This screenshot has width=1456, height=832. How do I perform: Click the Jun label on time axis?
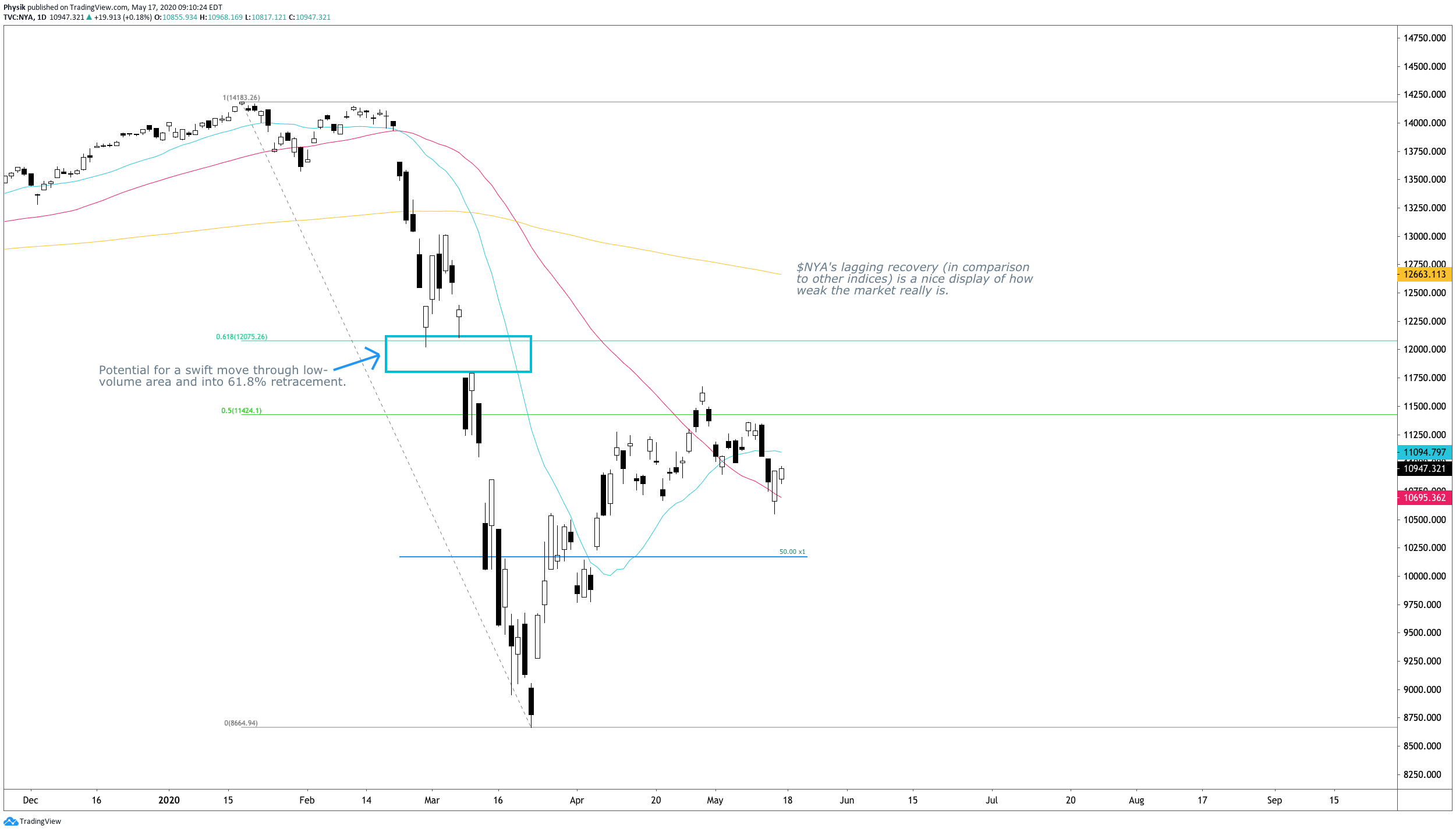pyautogui.click(x=847, y=800)
